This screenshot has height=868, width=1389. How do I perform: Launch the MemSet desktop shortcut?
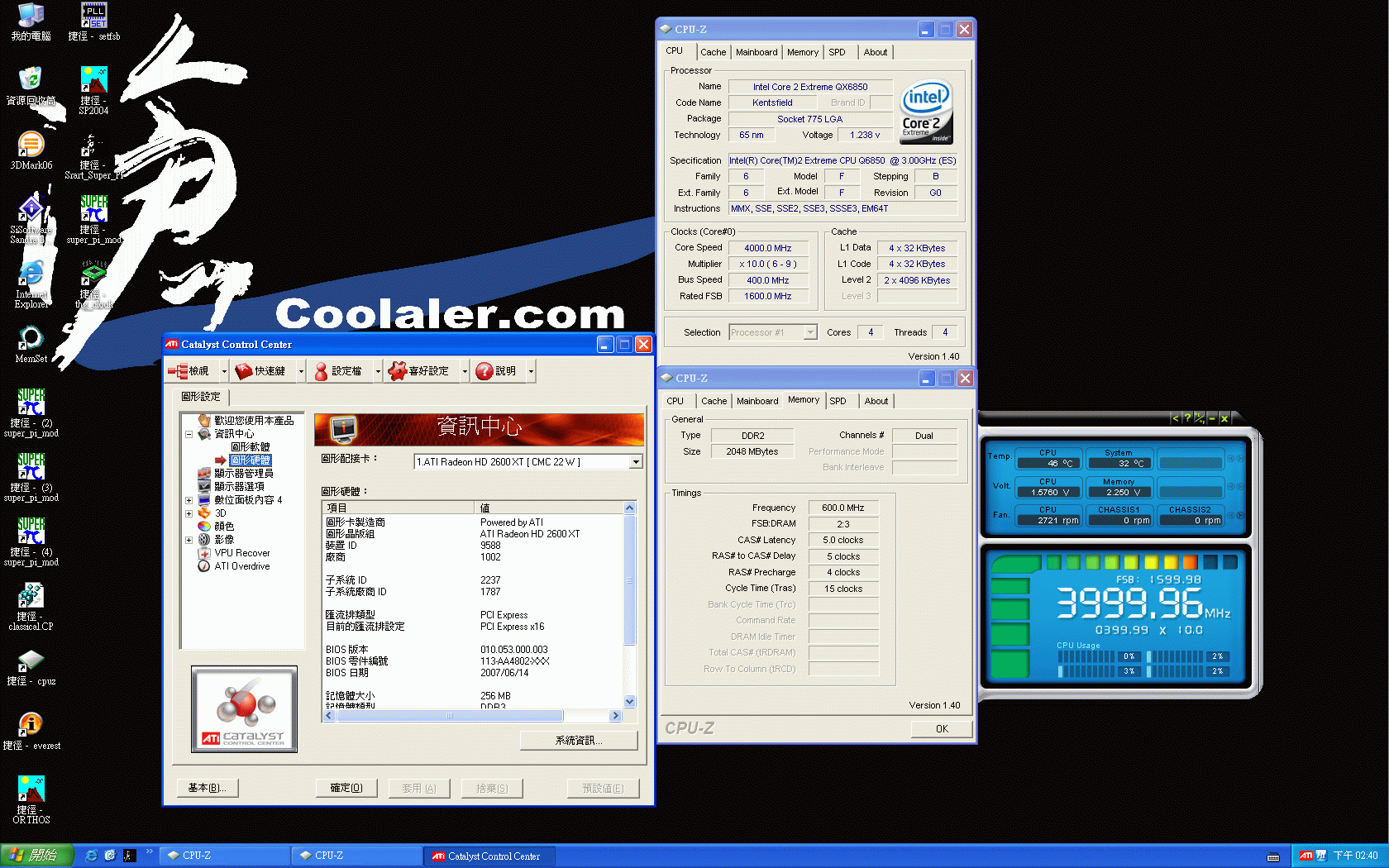31,344
